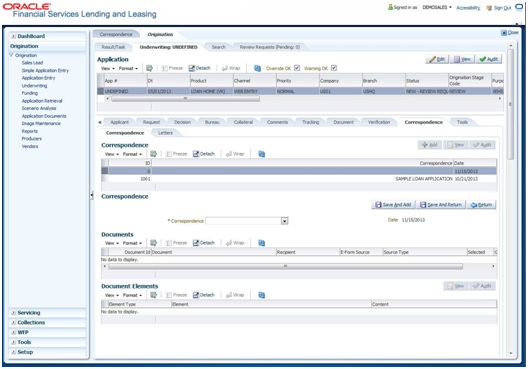Click blue query icon in Correspondence toolbar
Screen dimensions: 528x369
pos(262,154)
